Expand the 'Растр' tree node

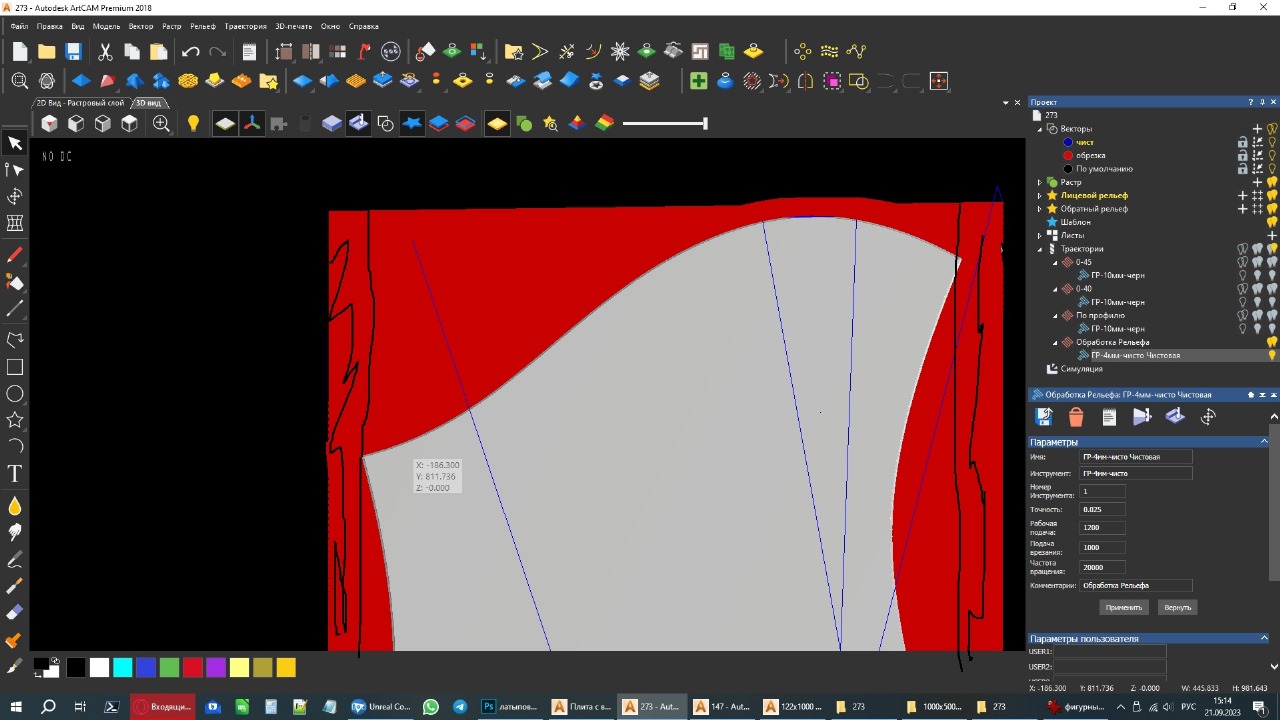tap(1039, 182)
